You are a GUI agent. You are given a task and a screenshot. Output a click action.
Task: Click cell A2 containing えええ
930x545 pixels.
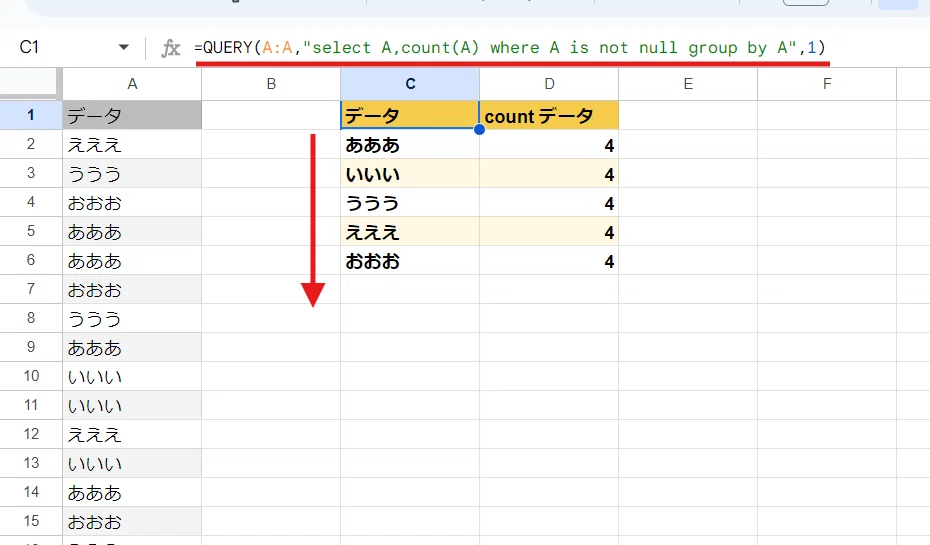[132, 144]
